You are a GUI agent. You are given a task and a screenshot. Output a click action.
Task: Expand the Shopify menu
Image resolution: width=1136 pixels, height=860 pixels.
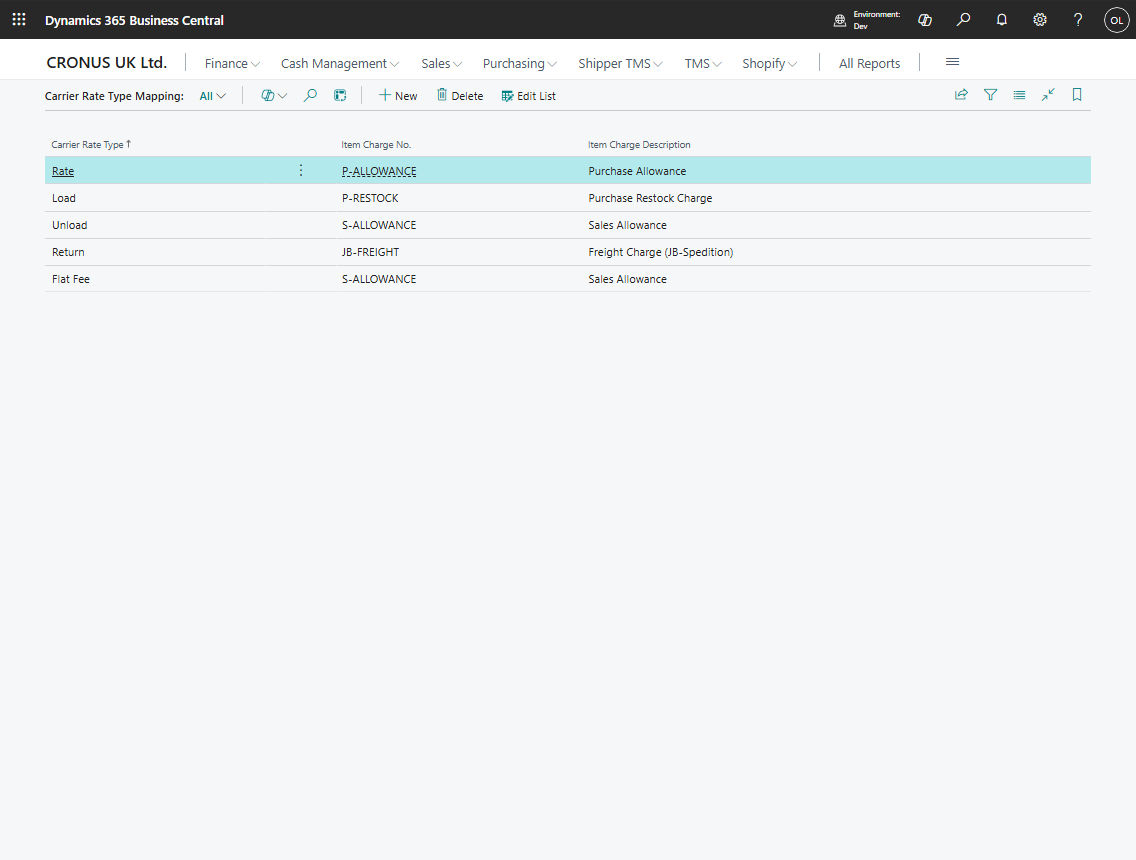click(769, 64)
